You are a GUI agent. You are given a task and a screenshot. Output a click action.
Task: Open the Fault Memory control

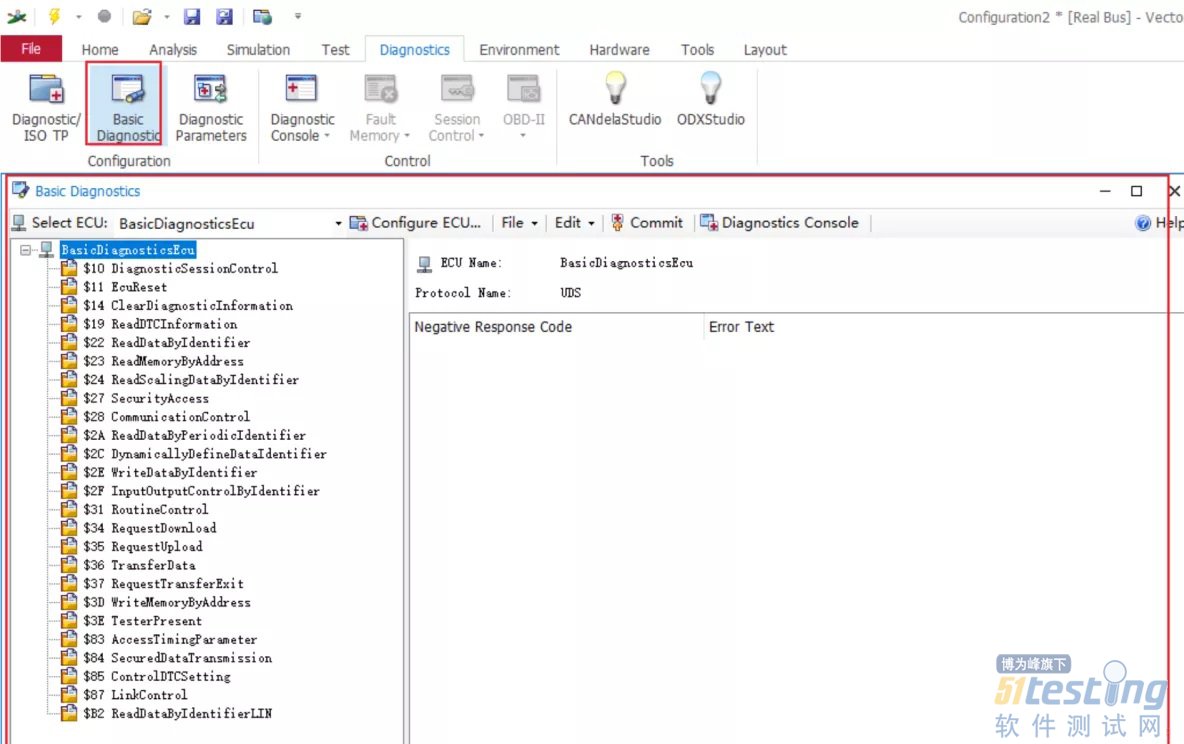(x=380, y=106)
